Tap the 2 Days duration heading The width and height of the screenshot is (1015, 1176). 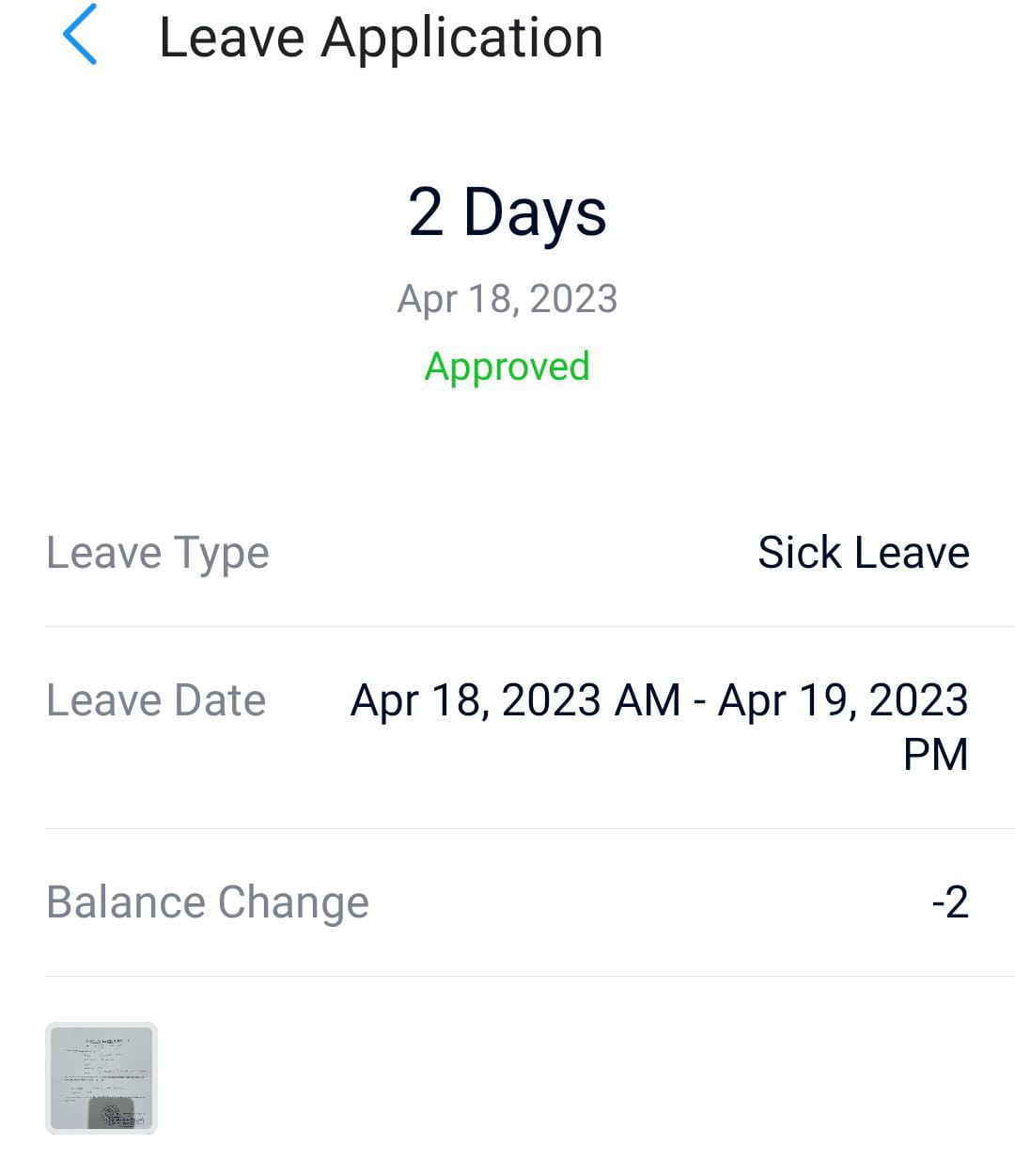coord(507,212)
